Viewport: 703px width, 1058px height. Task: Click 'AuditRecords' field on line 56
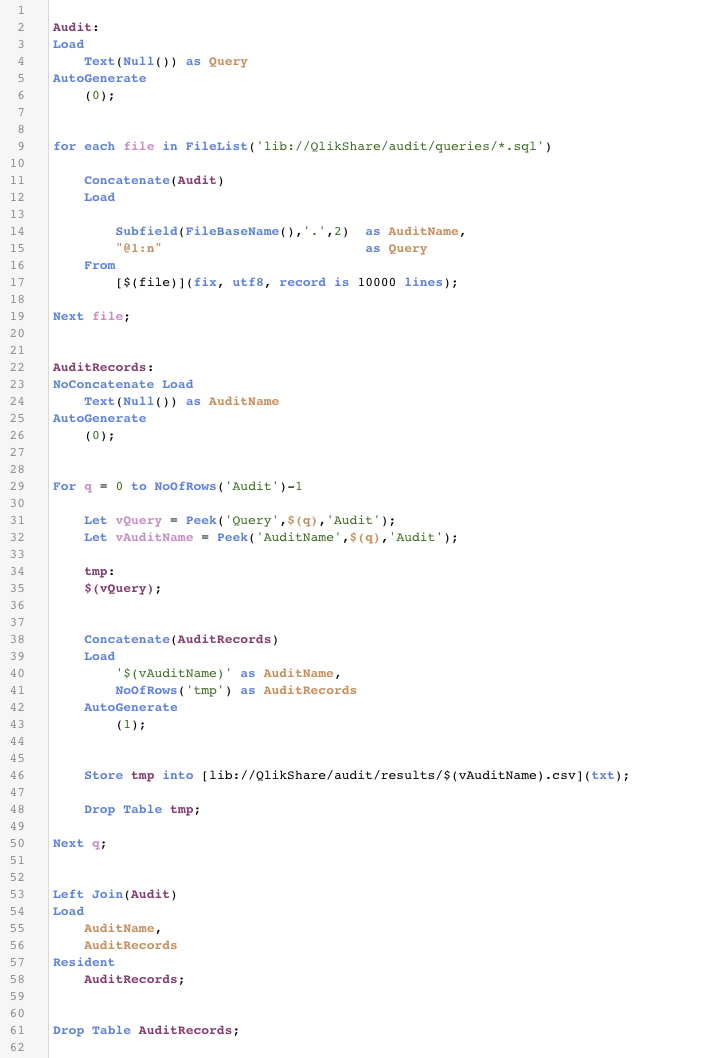[130, 945]
